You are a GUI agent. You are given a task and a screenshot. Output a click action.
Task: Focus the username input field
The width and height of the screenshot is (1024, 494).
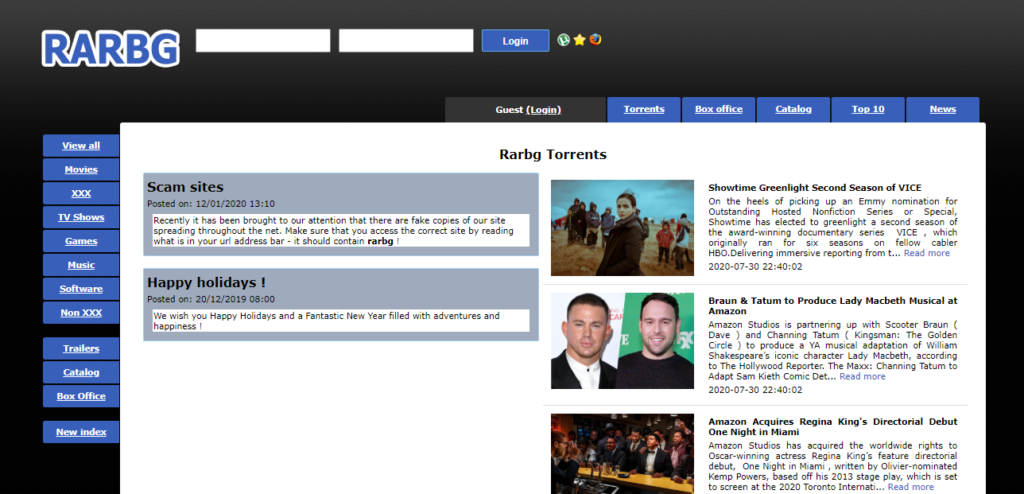tap(263, 41)
